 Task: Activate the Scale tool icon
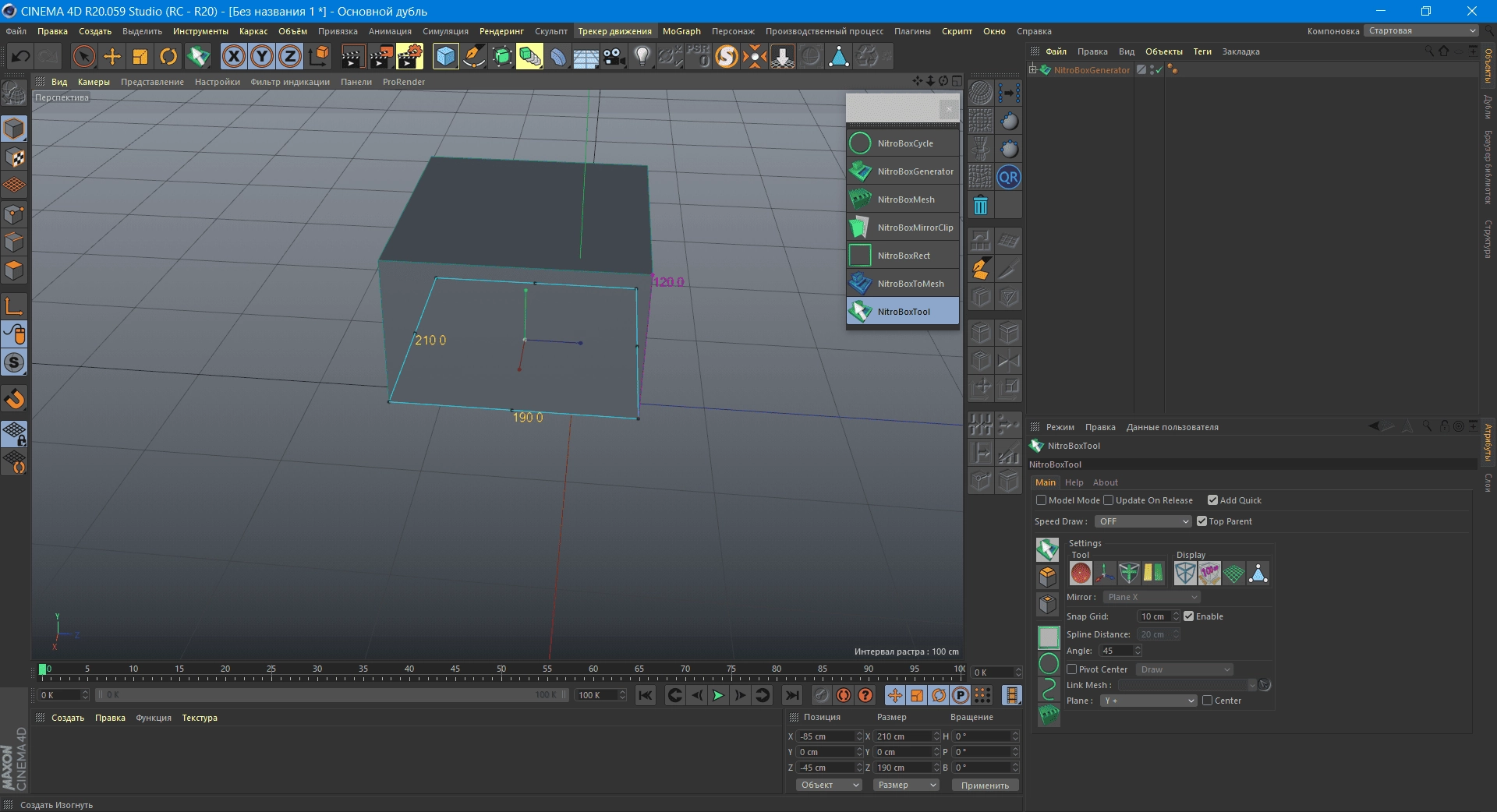coord(140,56)
